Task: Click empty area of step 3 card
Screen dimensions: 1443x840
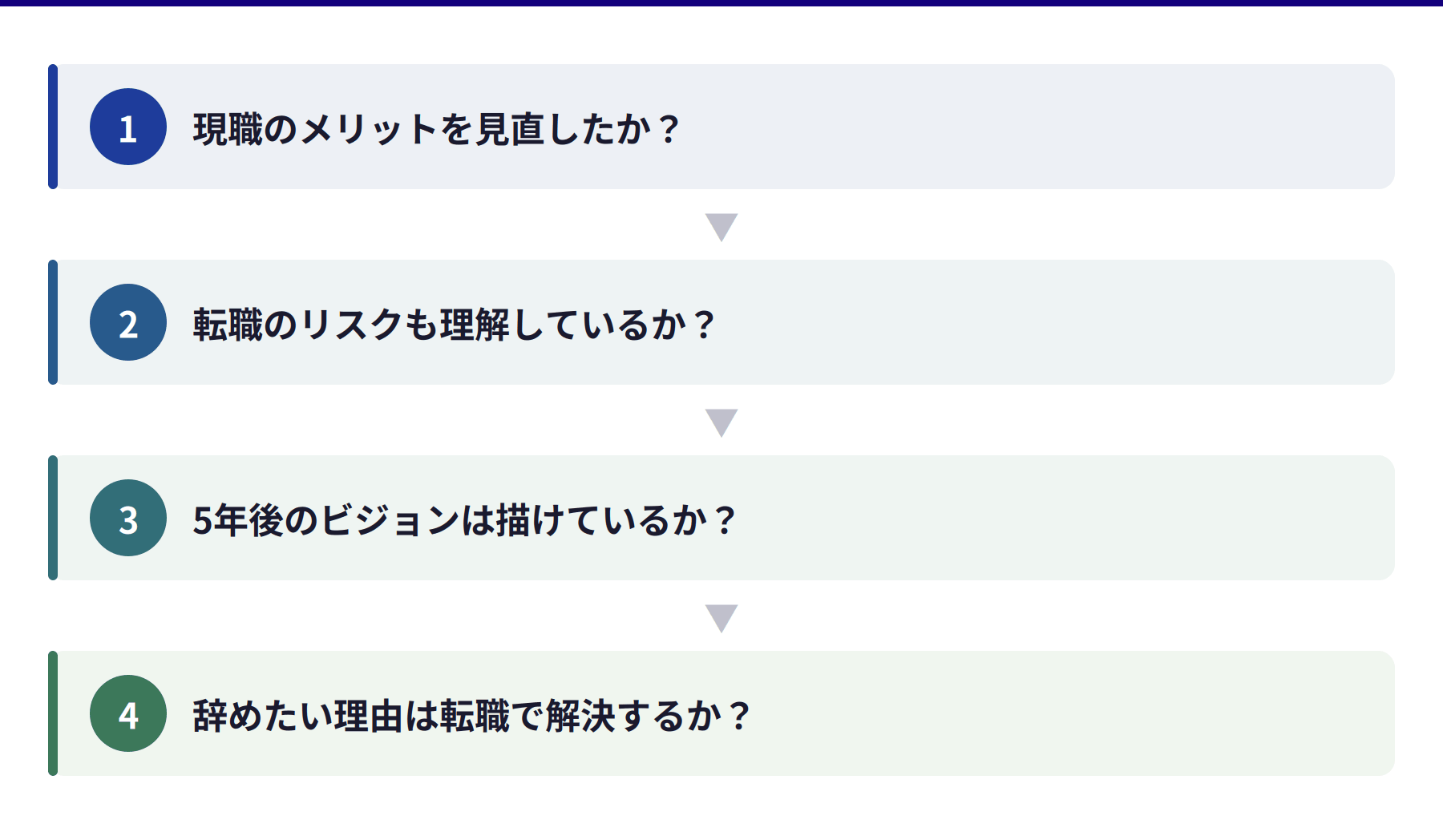Action: [x=1042, y=518]
